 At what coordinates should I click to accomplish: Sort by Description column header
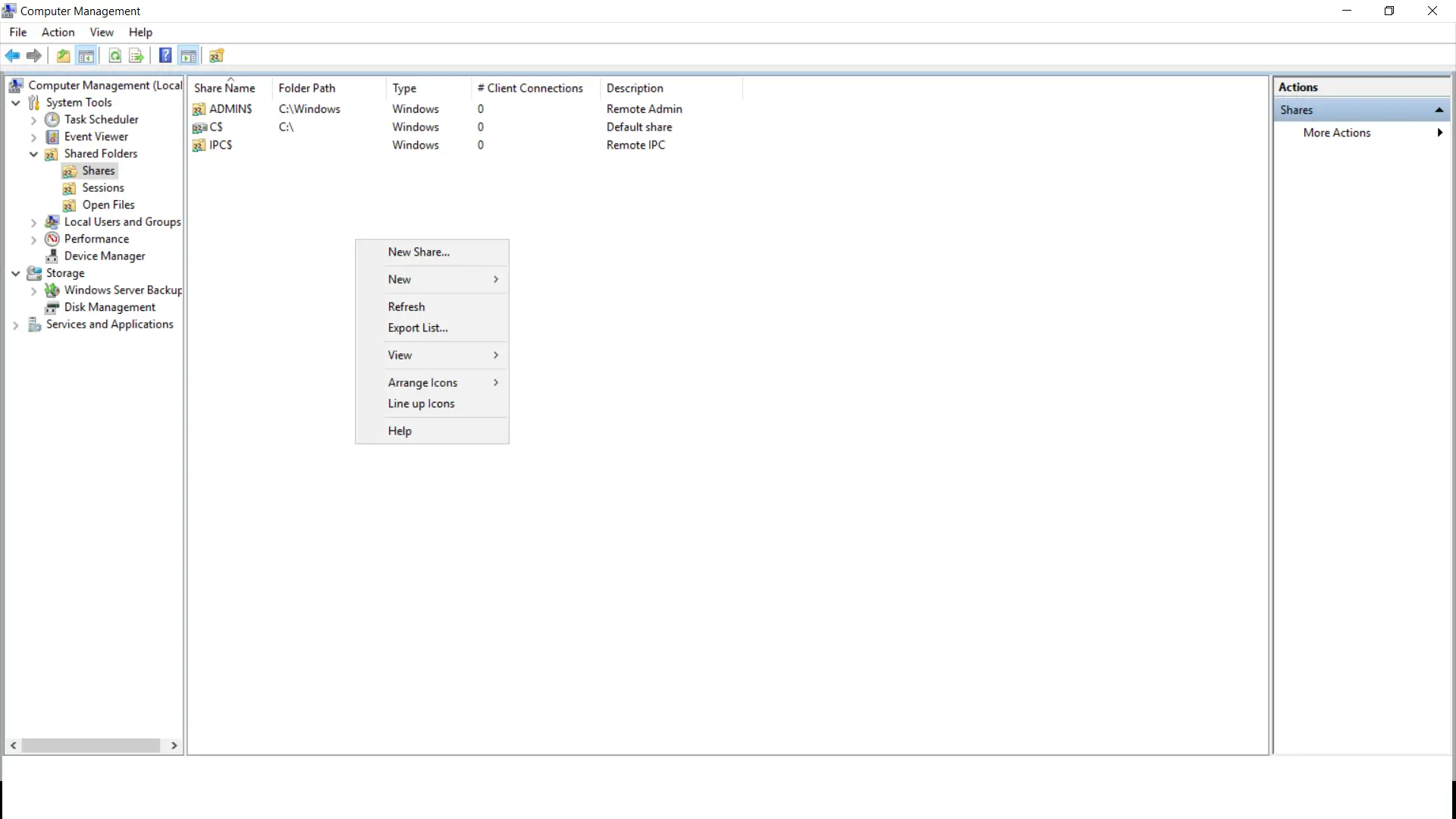pyautogui.click(x=672, y=88)
